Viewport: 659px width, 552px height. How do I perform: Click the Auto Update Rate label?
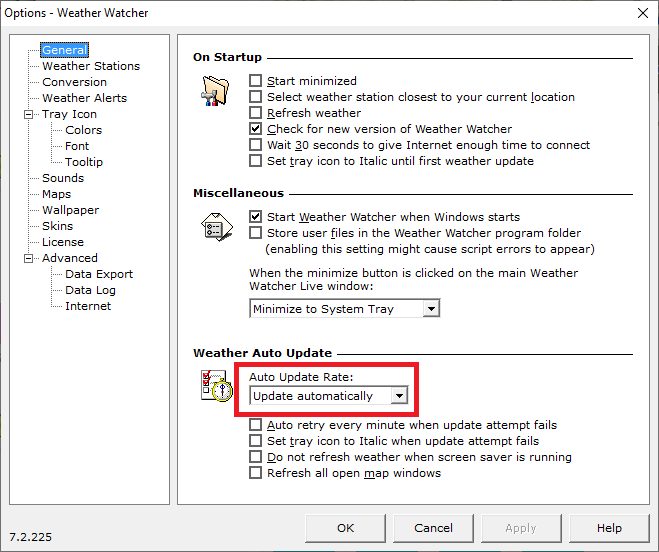[x=301, y=377]
